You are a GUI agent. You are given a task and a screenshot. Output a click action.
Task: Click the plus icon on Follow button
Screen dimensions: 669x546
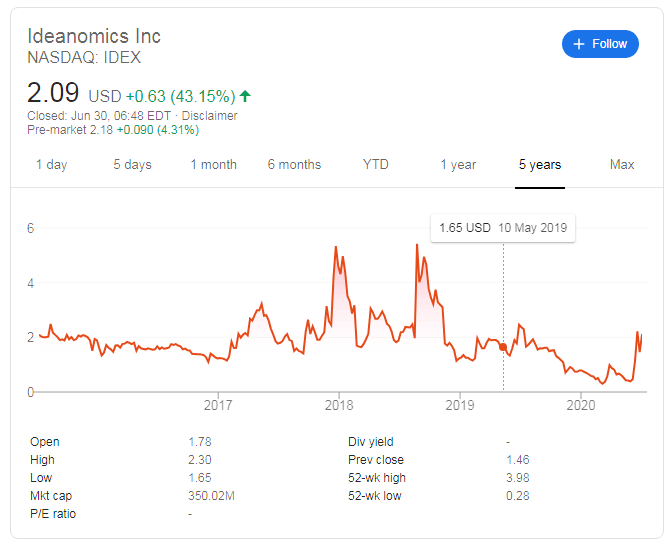point(579,44)
